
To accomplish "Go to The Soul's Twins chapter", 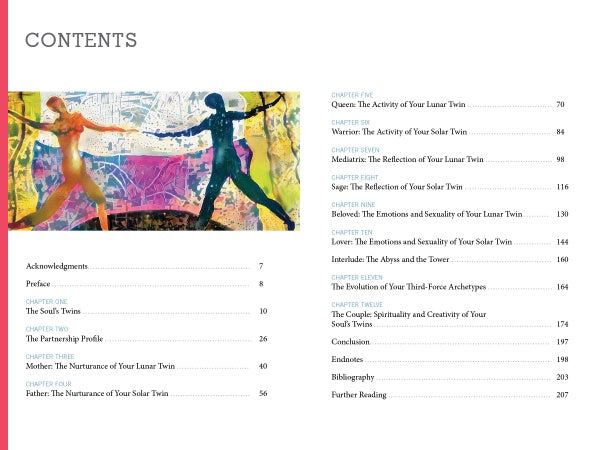I will point(53,312).
